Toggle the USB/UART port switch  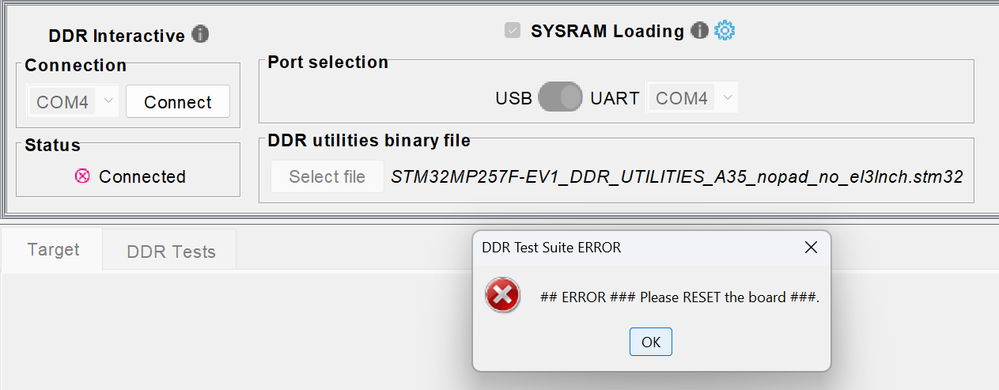560,98
